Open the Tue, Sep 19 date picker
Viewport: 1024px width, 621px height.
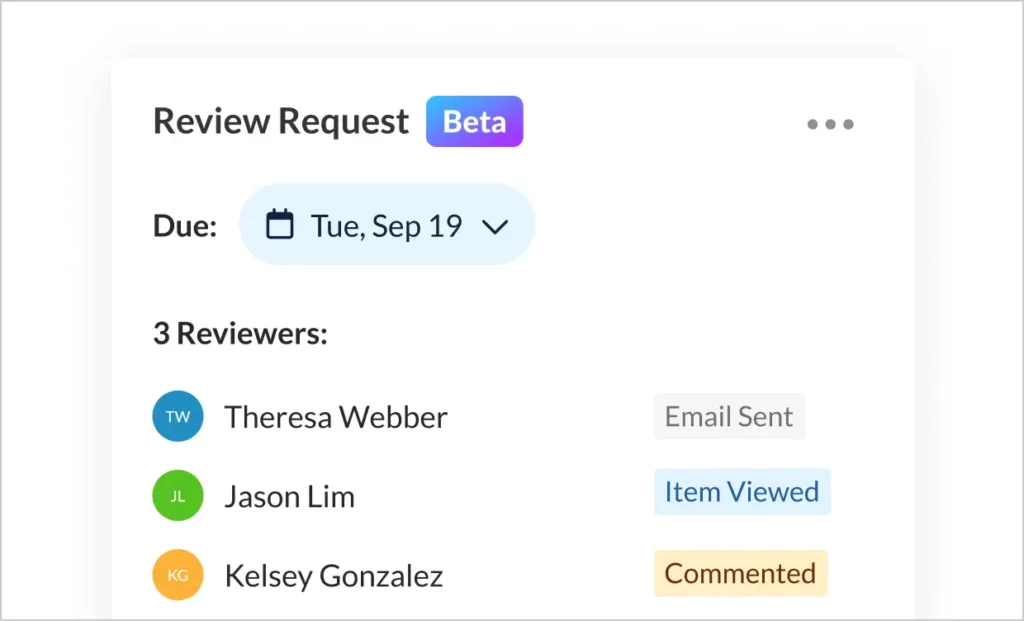(387, 225)
